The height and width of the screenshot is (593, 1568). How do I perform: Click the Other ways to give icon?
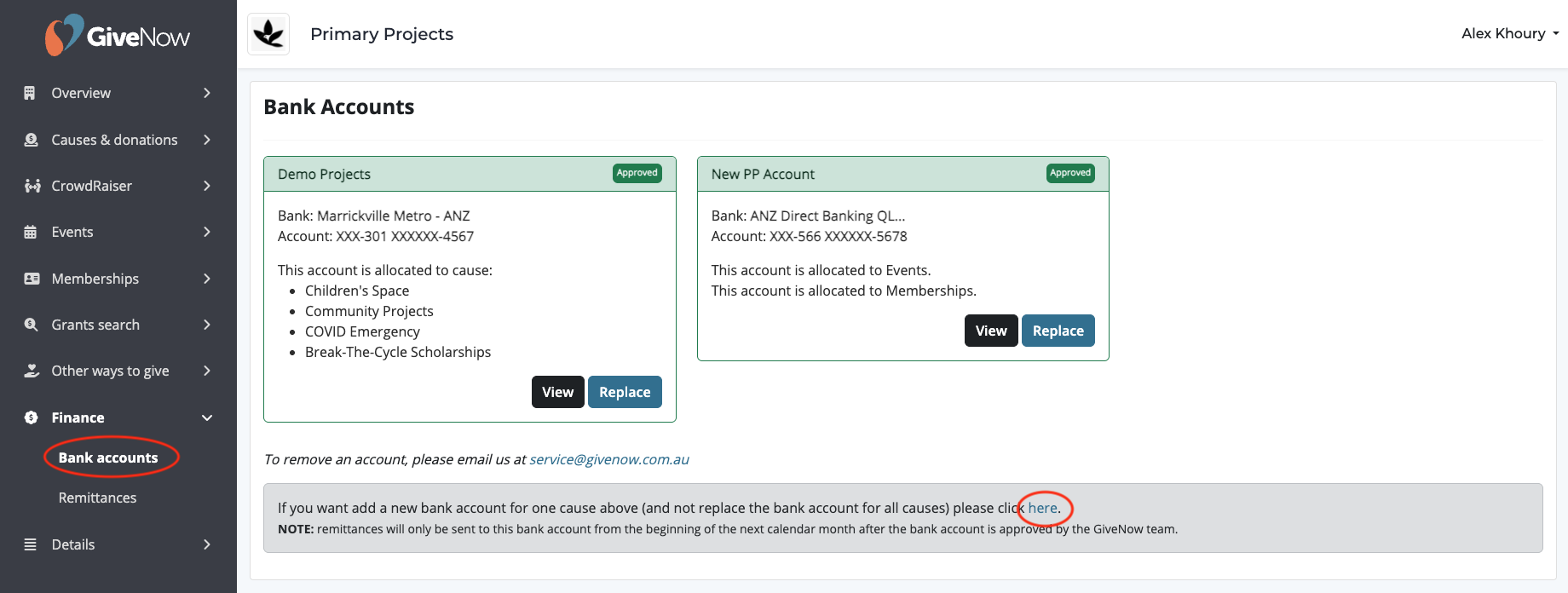[x=32, y=371]
